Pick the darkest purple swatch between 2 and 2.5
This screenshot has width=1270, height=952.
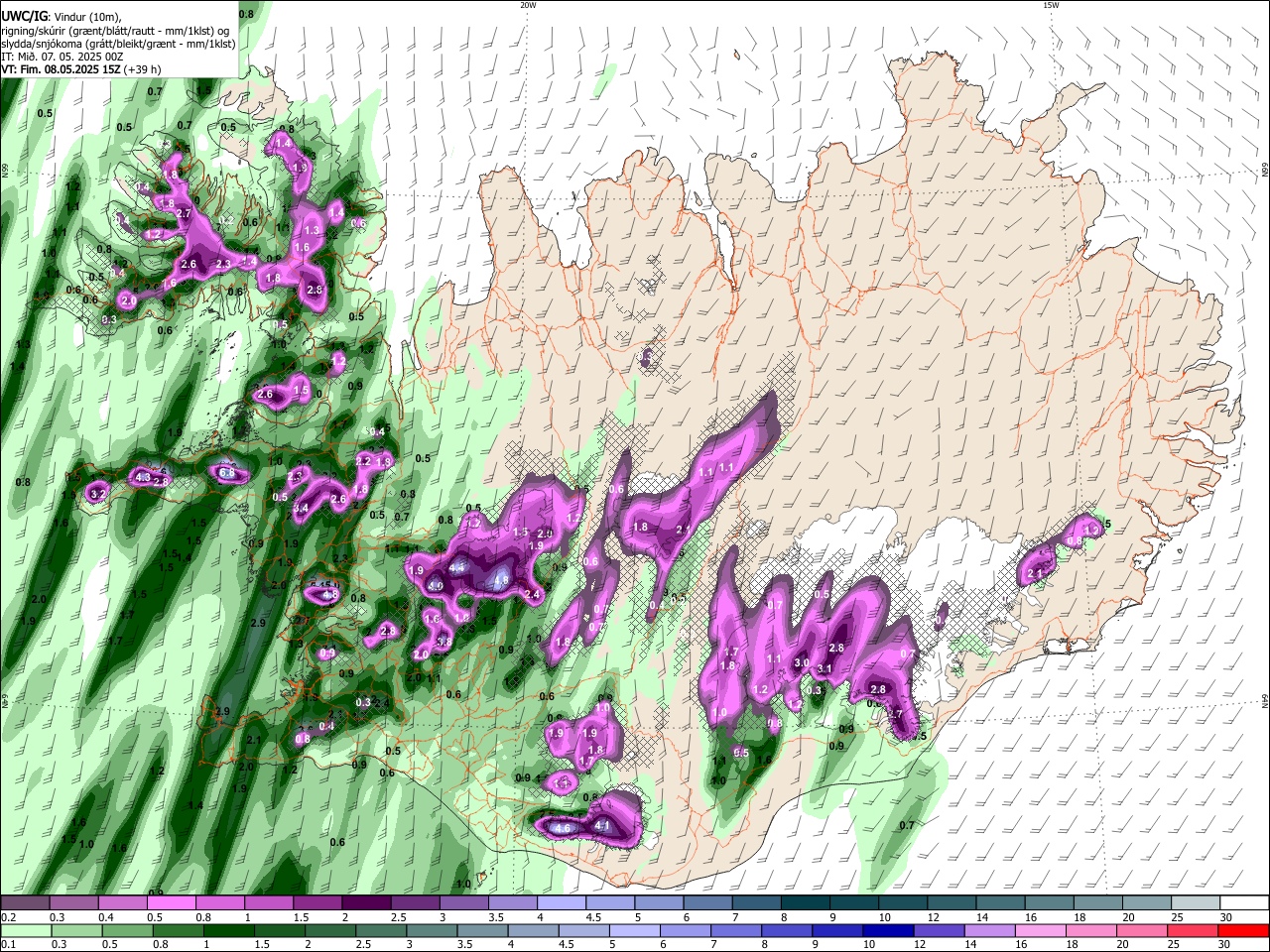coord(366,903)
